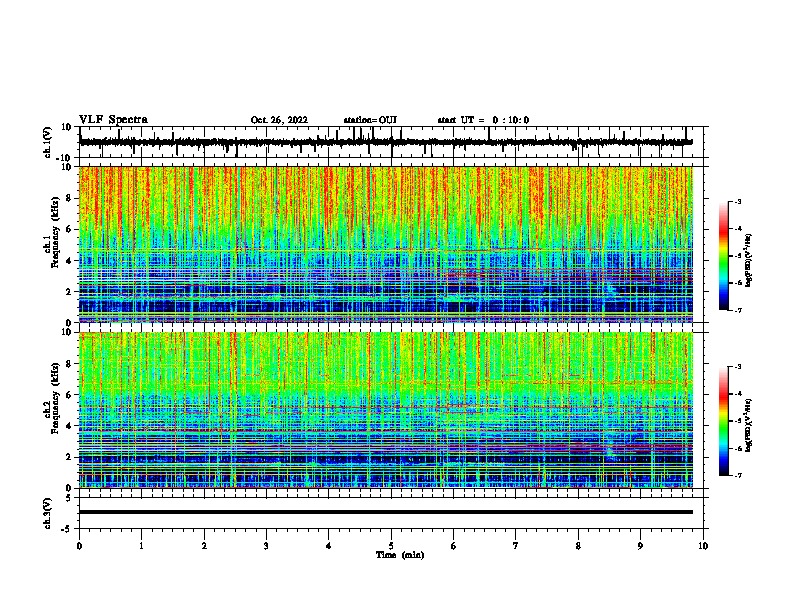Viewport: 792px width, 612px height.
Task: Click the time axis tick label "1"
Action: [142, 546]
